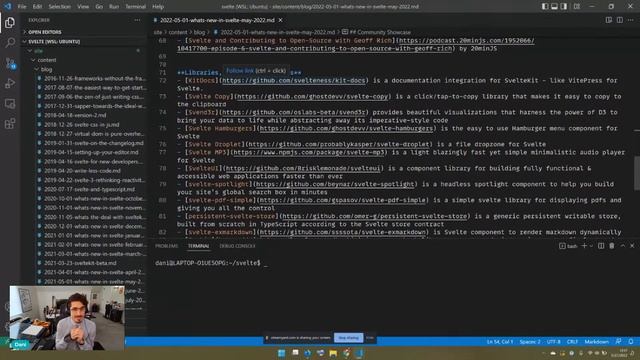The width and height of the screenshot is (640, 360).
Task: Open editor more actions ellipsis
Action: [631, 20]
